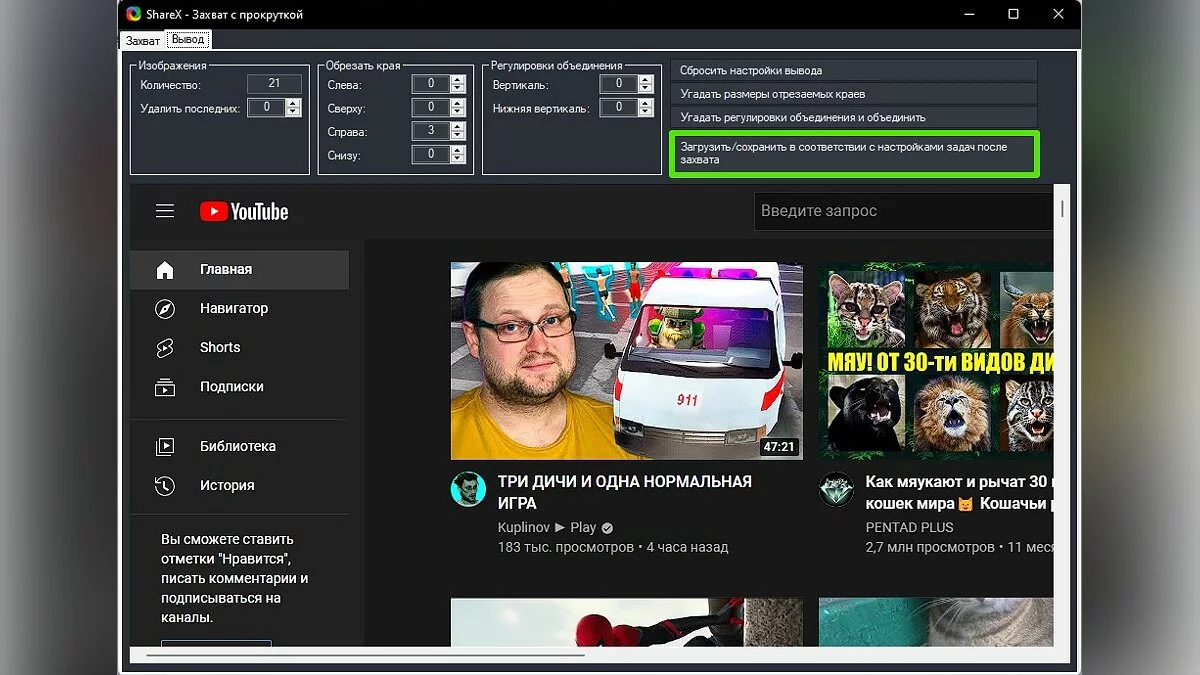Increase the Удалить последних value with up arrow

point(293,103)
